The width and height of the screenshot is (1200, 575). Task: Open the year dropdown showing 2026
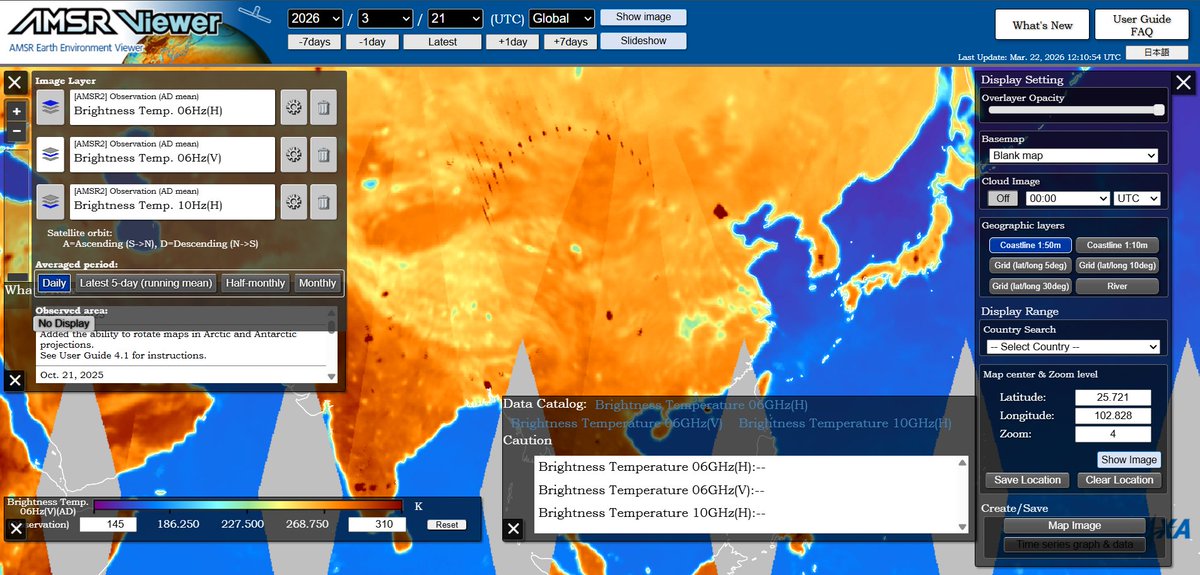[317, 18]
